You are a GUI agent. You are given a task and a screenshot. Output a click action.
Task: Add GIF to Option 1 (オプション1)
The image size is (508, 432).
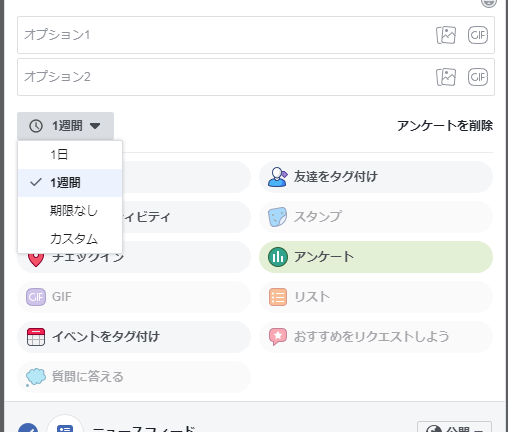pos(478,35)
